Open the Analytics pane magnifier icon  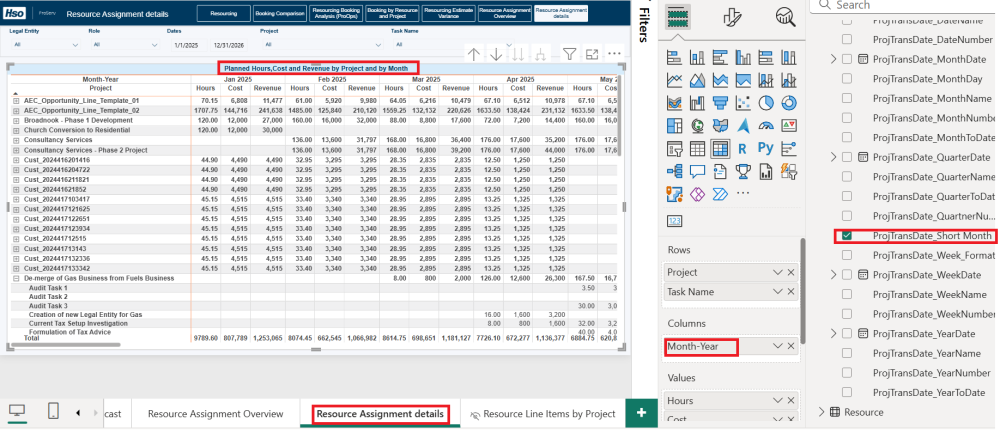785,17
